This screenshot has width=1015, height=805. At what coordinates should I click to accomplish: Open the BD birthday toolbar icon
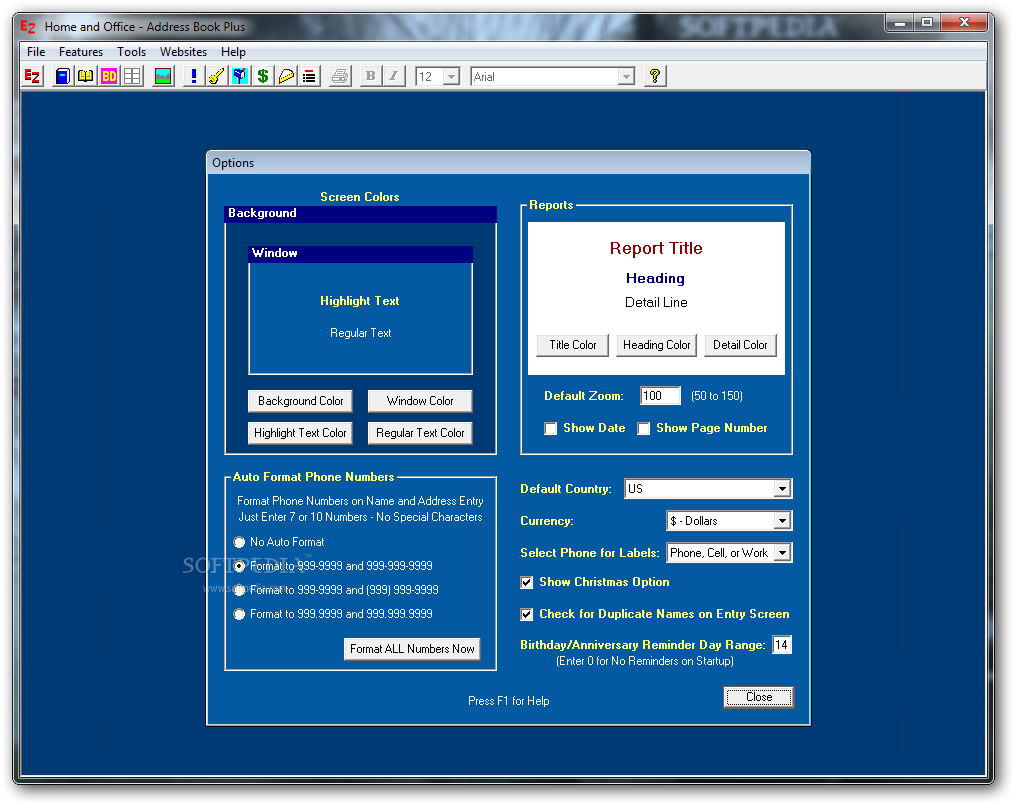click(109, 76)
